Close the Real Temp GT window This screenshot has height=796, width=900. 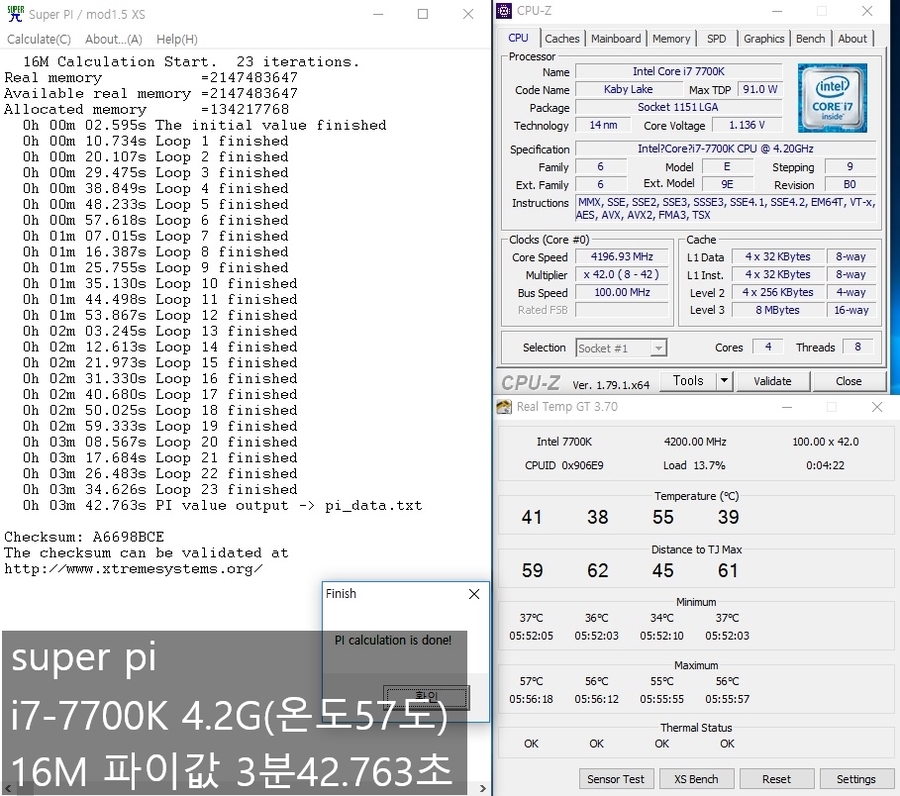[x=876, y=407]
